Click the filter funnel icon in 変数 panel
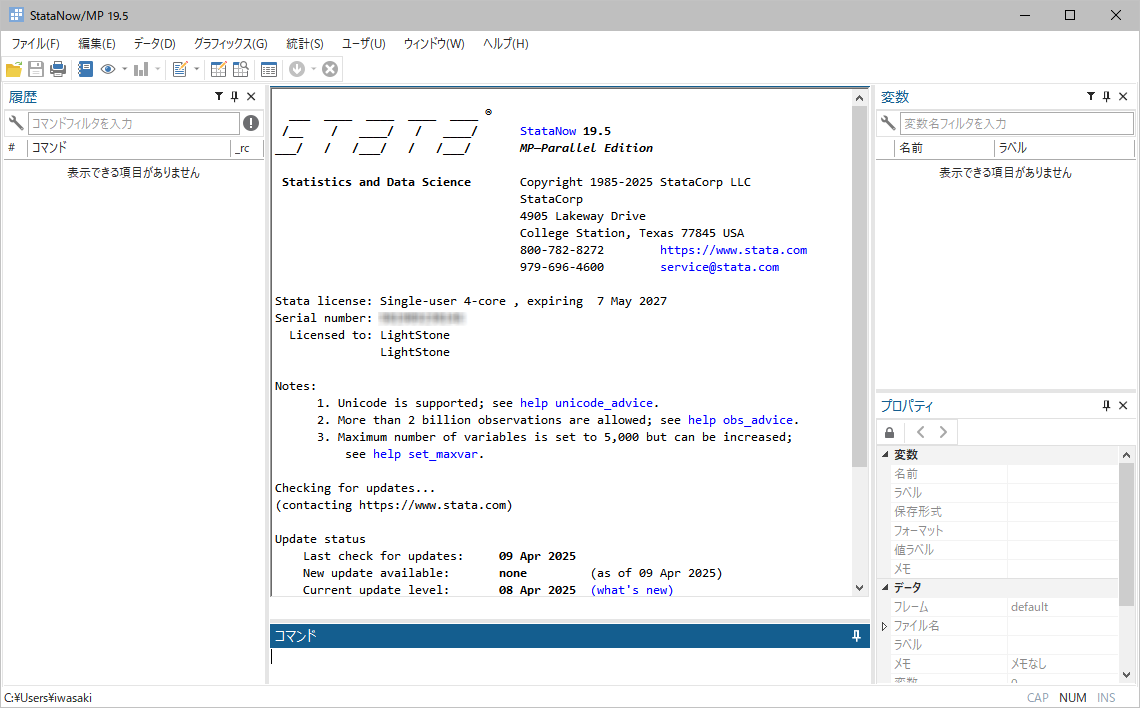1140x708 pixels. [x=1091, y=96]
